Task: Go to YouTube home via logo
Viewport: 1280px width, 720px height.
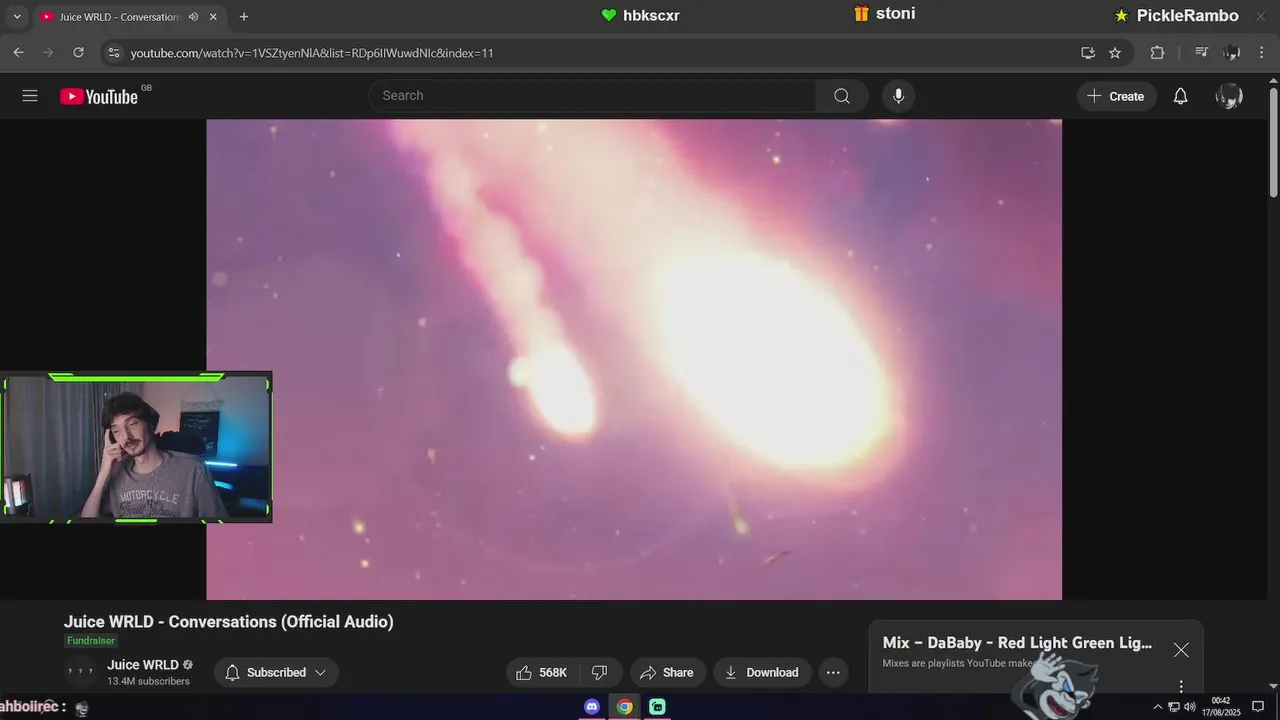Action: pyautogui.click(x=99, y=96)
